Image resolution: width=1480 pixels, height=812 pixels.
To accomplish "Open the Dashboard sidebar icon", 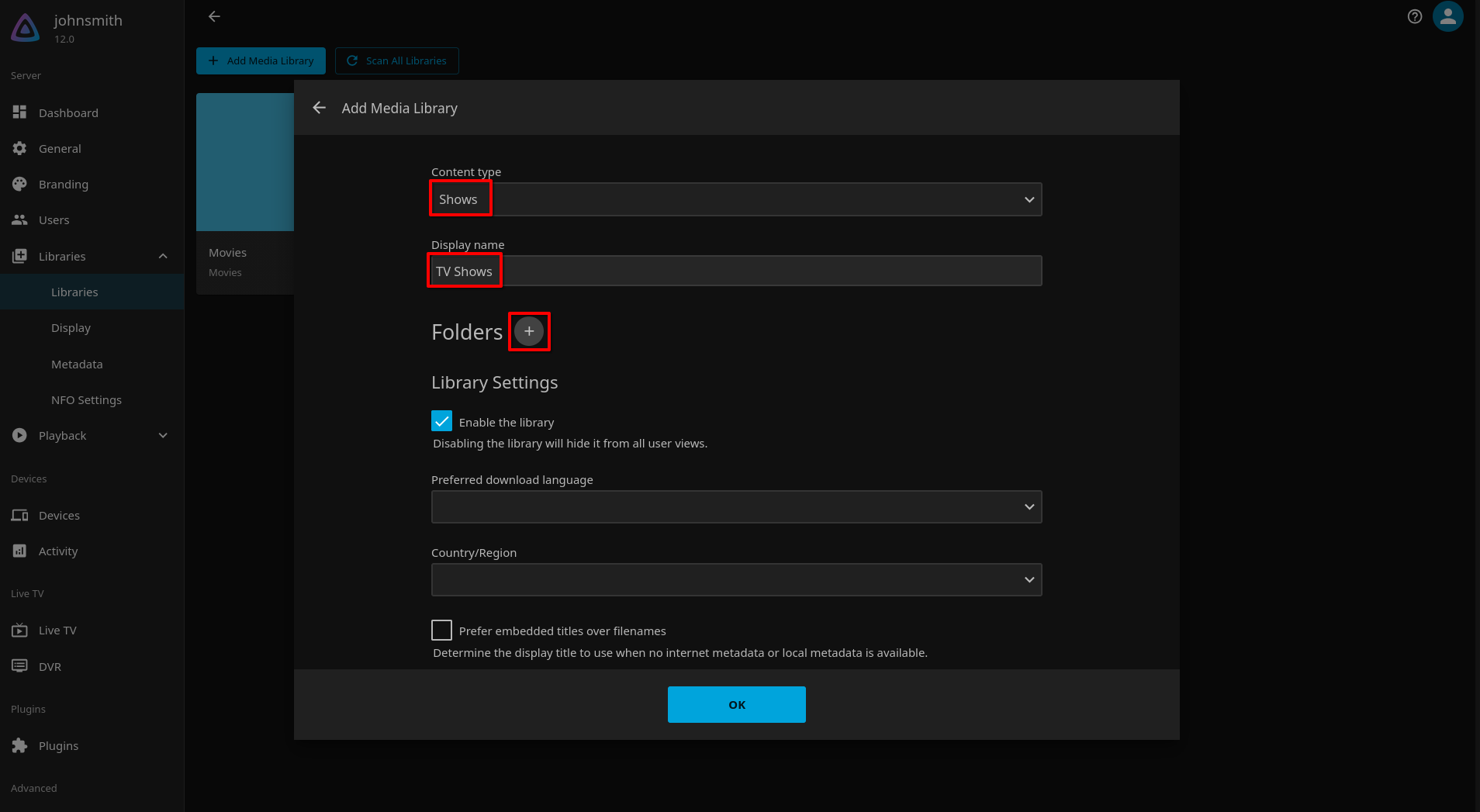I will 19,112.
